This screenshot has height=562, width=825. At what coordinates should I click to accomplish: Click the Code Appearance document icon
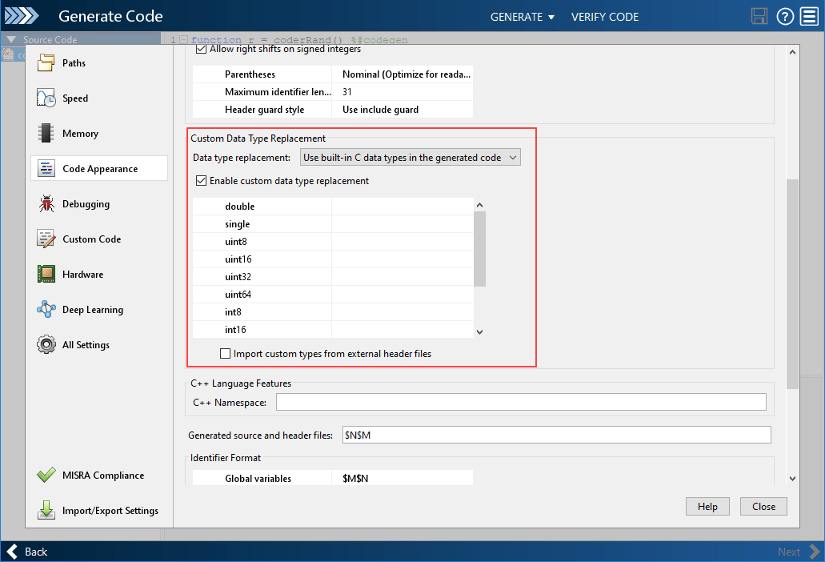click(x=46, y=168)
